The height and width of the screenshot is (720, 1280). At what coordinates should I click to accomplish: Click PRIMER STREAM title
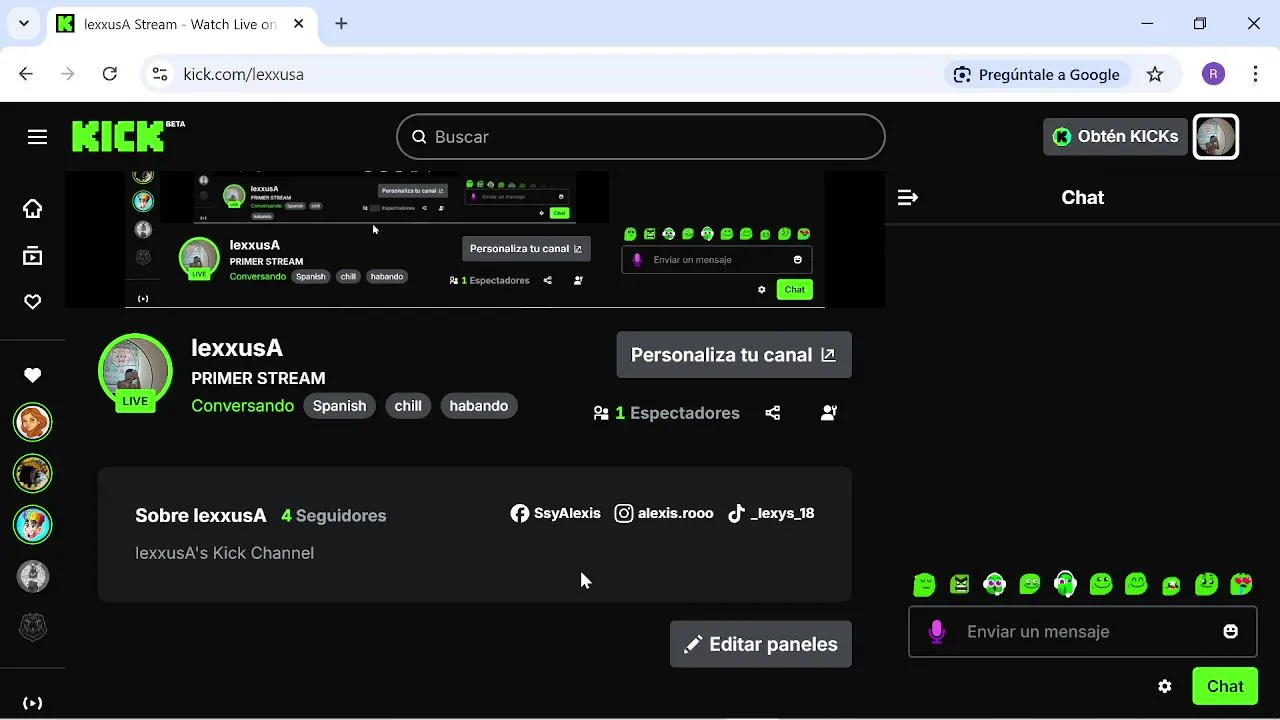[258, 378]
